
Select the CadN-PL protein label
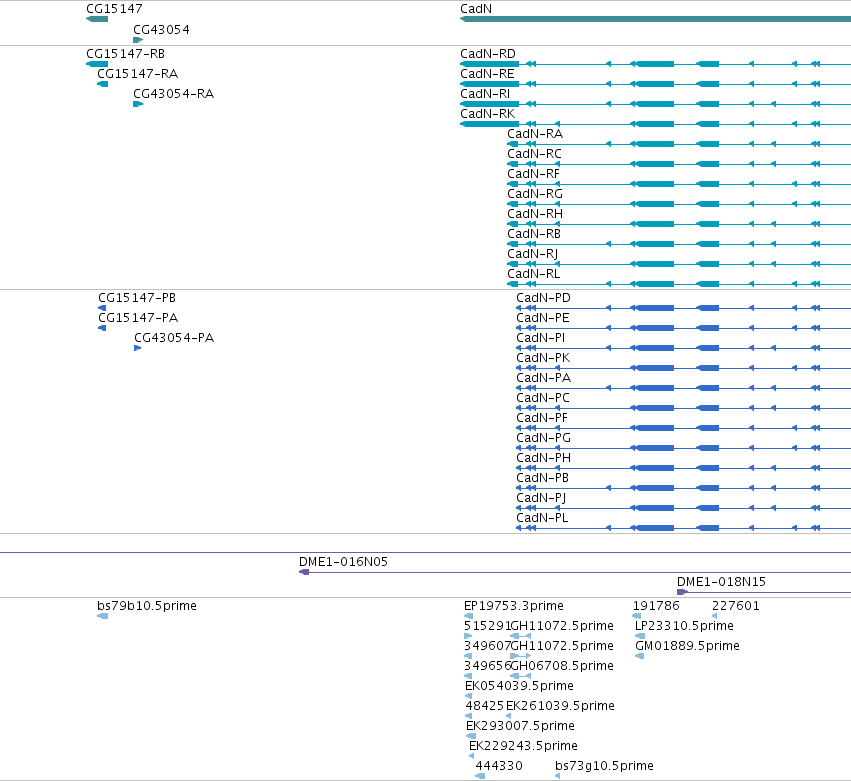(x=542, y=519)
